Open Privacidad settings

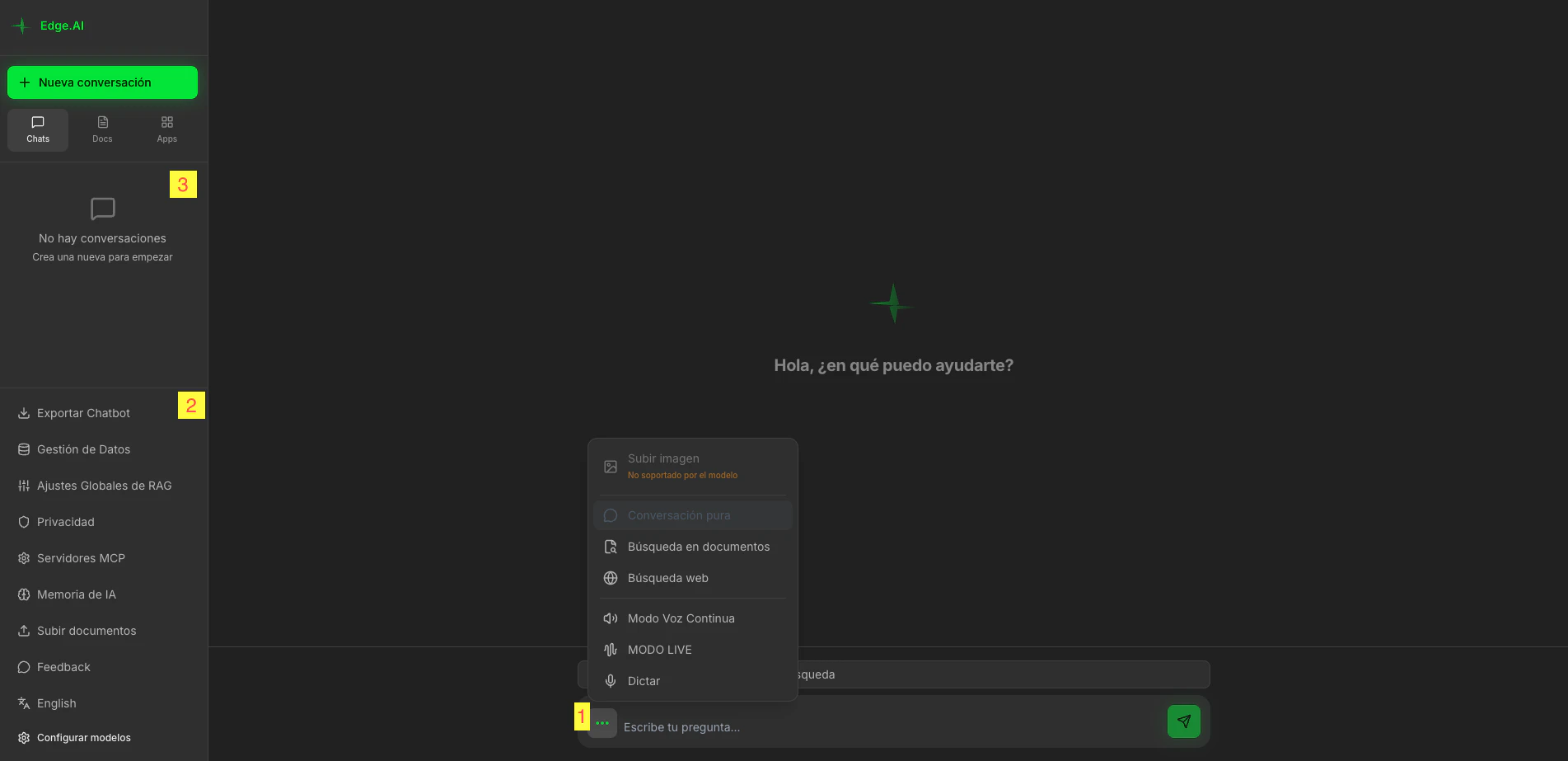[x=104, y=522]
